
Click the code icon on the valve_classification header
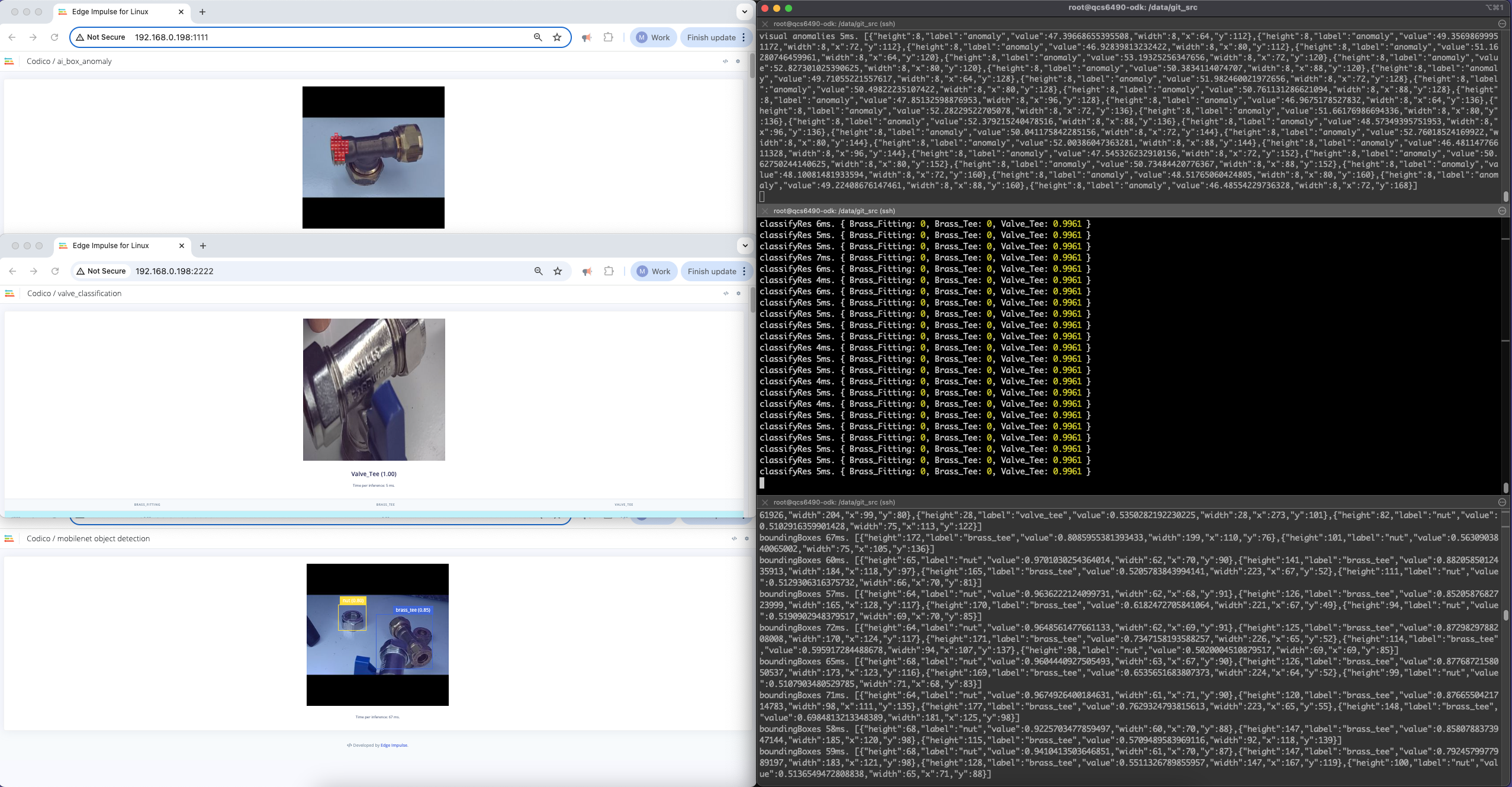pyautogui.click(x=726, y=294)
